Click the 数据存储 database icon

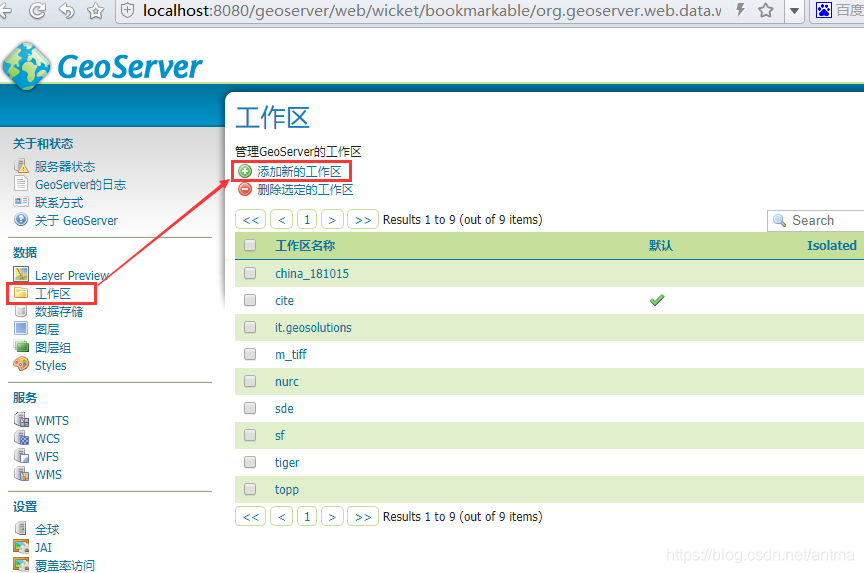pyautogui.click(x=21, y=311)
